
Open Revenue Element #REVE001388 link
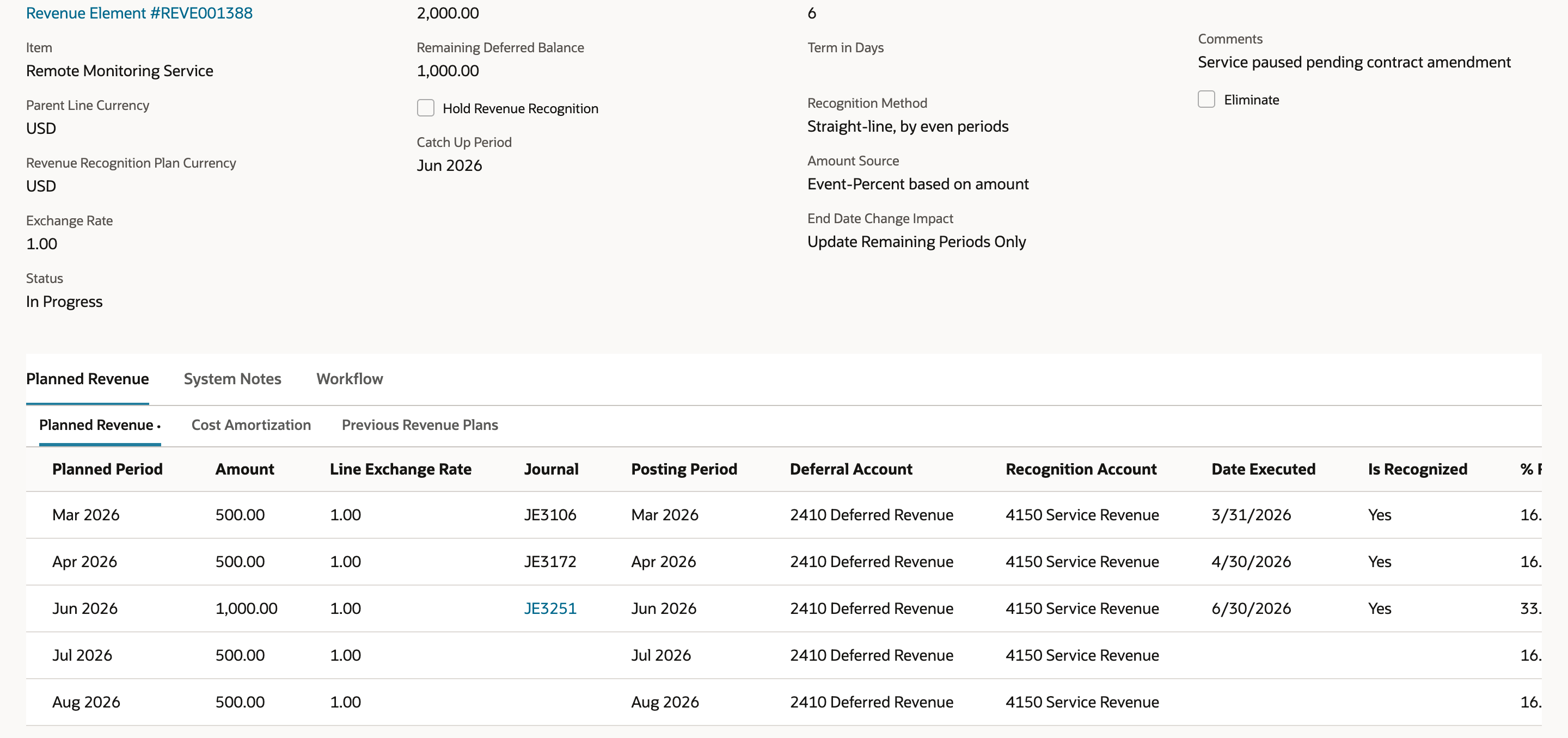139,13
